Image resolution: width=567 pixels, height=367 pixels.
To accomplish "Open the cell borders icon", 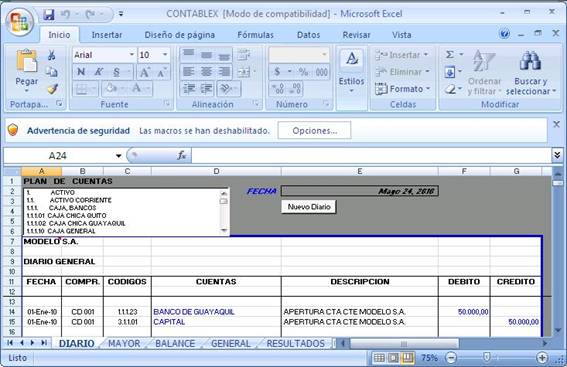I will (82, 89).
